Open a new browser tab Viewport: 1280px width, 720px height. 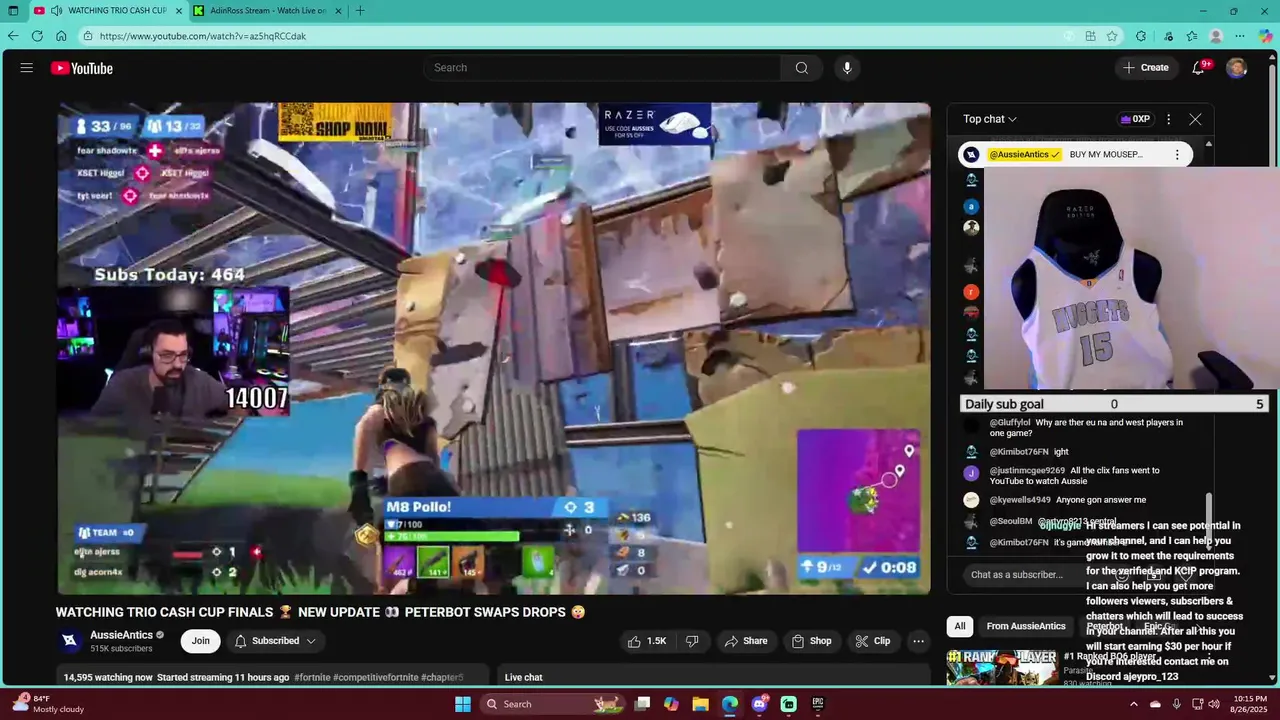pyautogui.click(x=360, y=11)
